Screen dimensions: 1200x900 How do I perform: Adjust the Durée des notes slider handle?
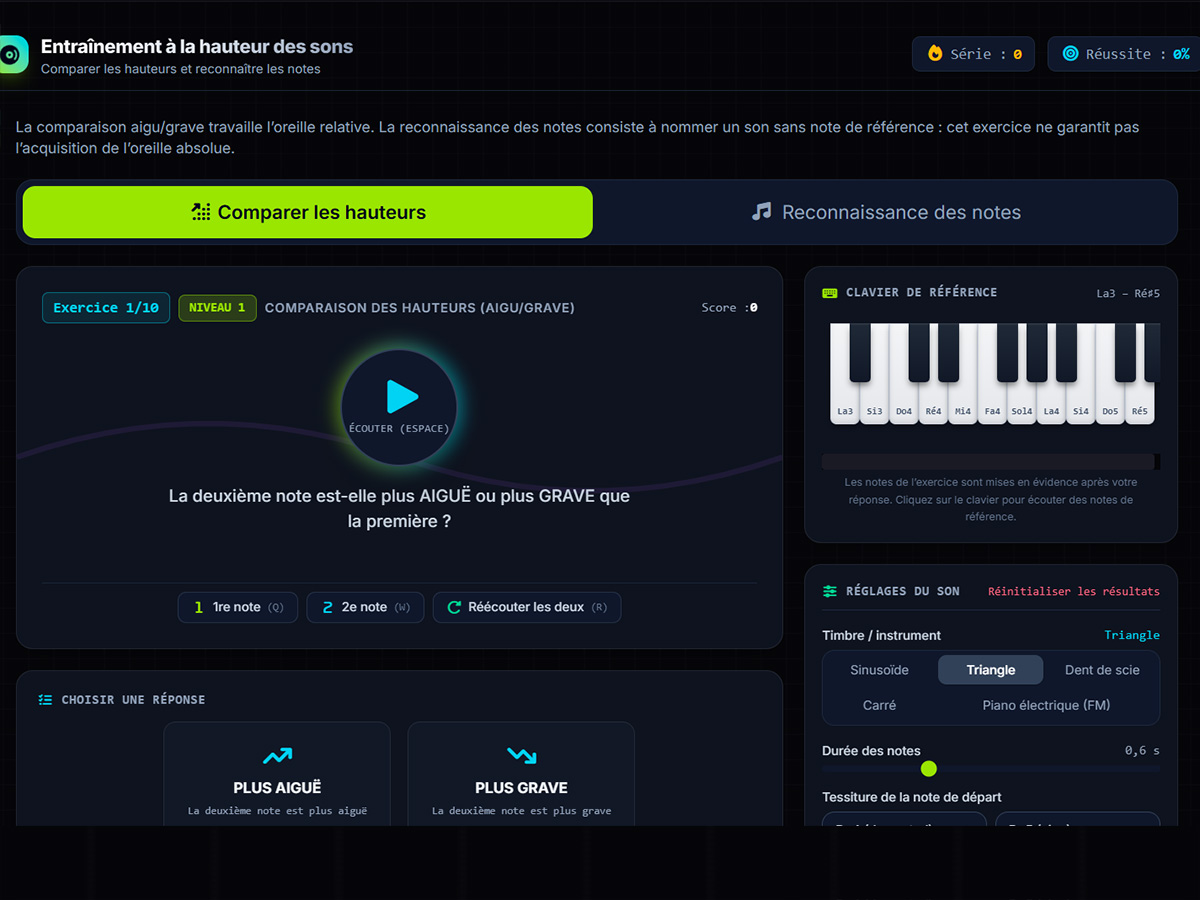tap(928, 768)
